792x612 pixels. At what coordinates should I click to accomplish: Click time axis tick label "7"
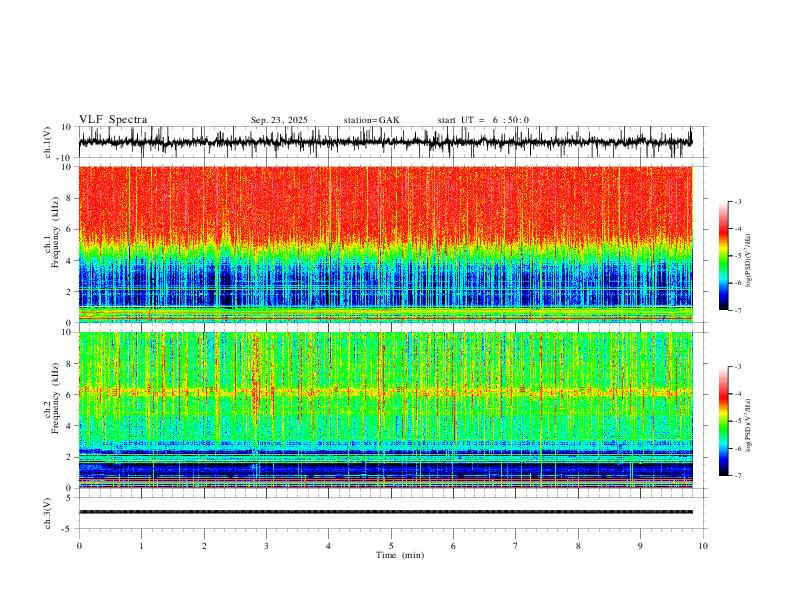click(516, 546)
